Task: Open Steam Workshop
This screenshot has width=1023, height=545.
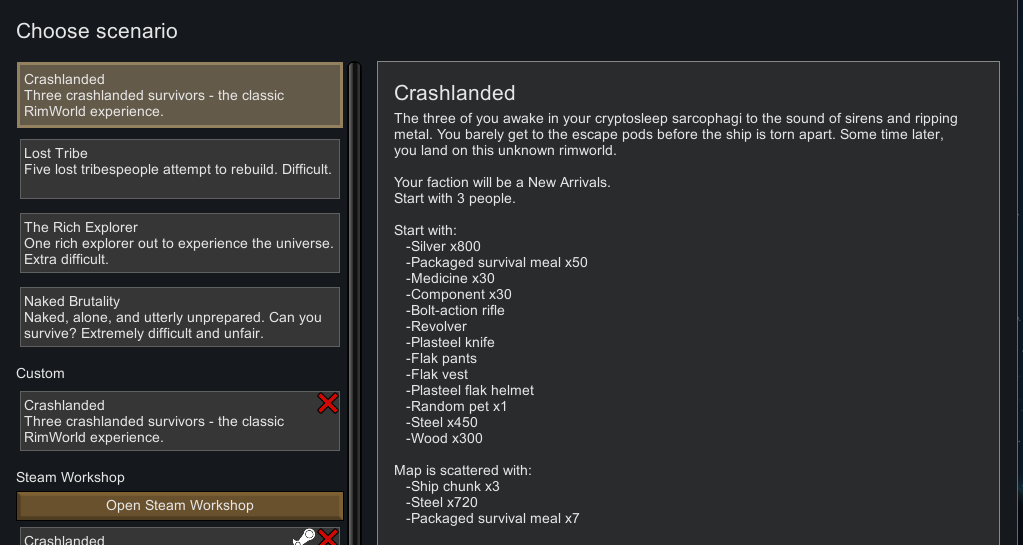Action: click(x=180, y=505)
